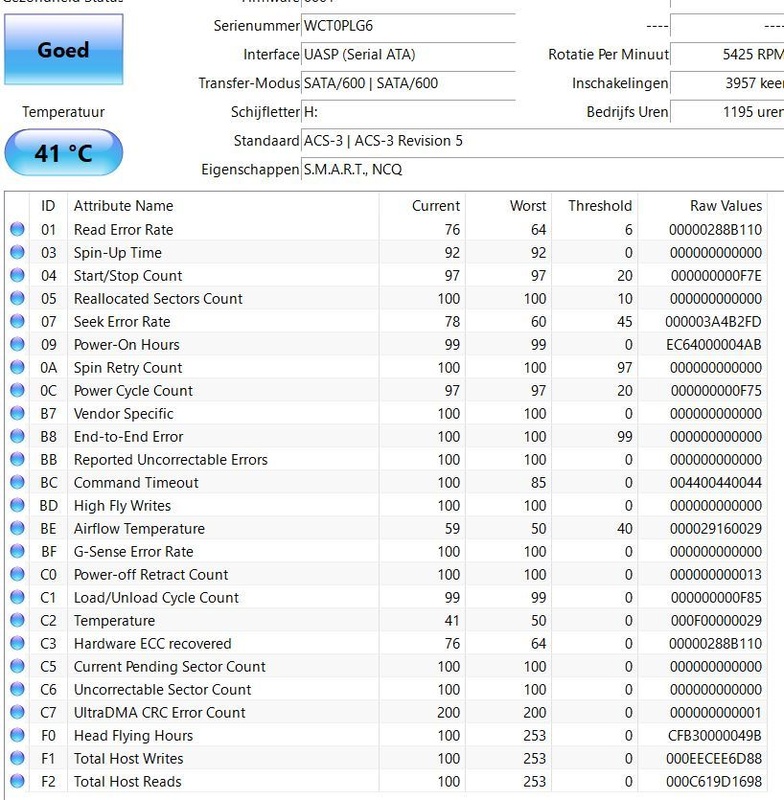
Task: Click the status orb for End-to-End Error
Action: pyautogui.click(x=17, y=436)
